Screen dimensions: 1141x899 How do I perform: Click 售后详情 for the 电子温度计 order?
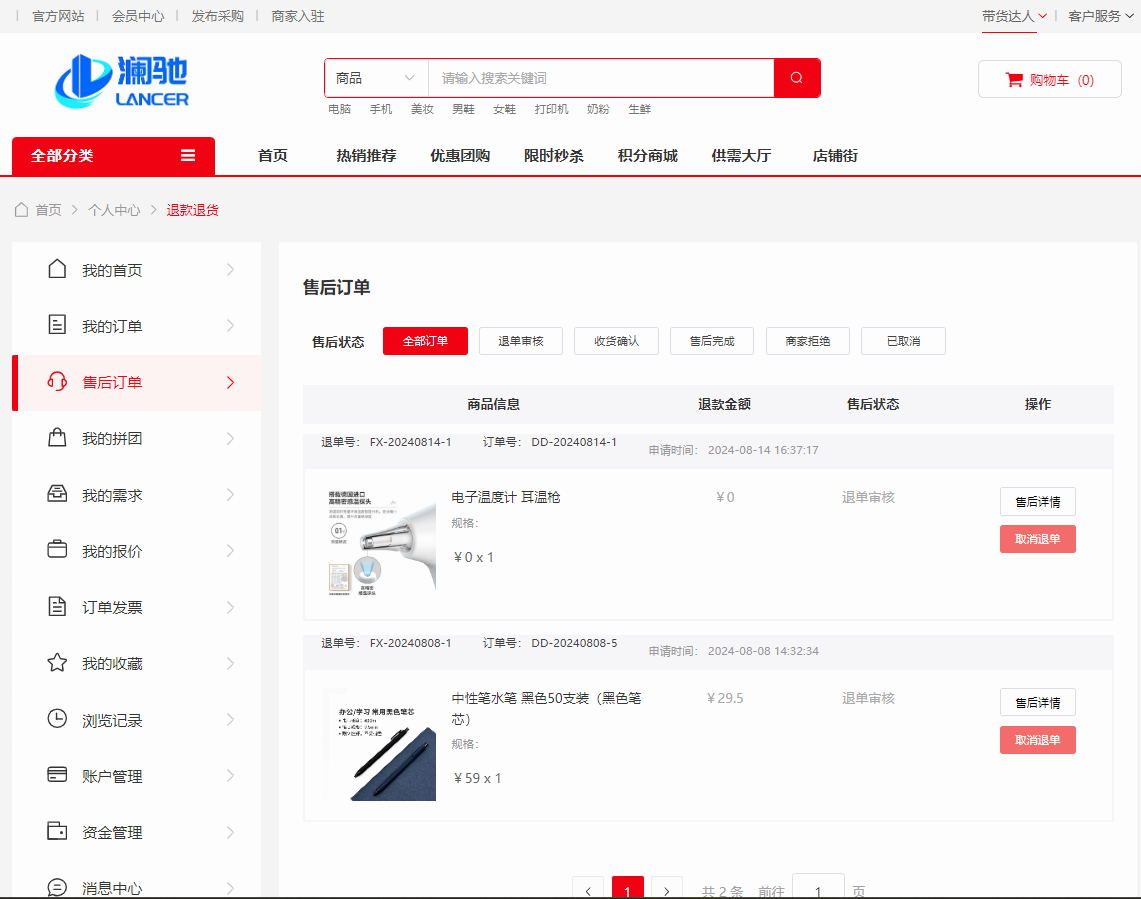click(x=1037, y=502)
